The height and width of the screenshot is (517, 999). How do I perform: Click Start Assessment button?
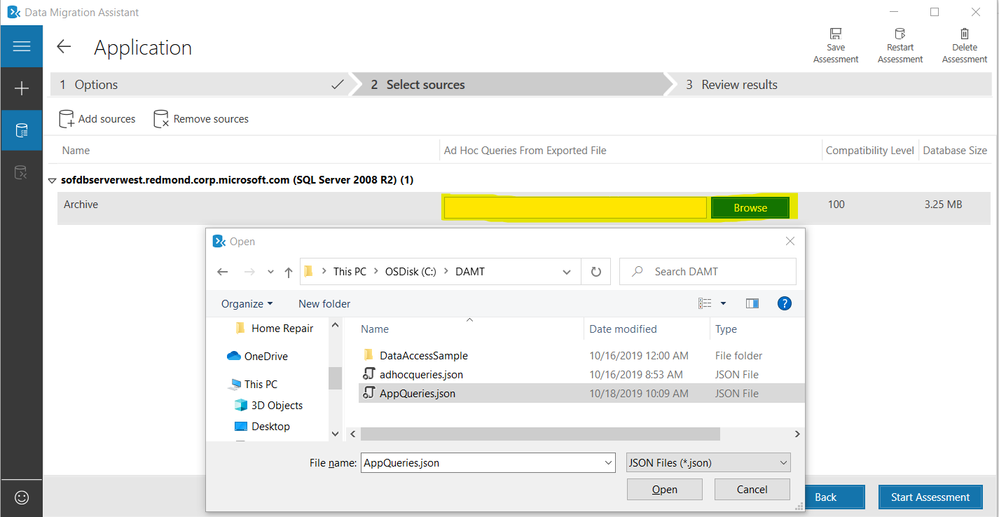(930, 497)
